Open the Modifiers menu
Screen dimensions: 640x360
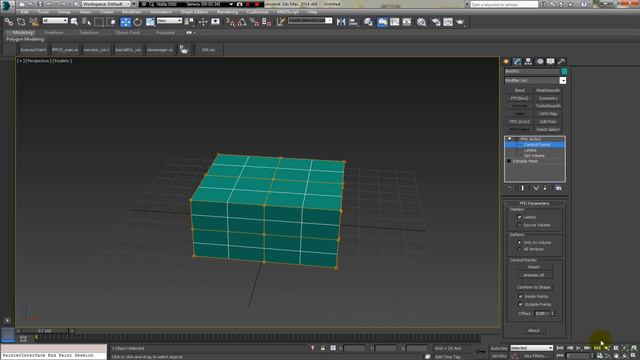click(x=131, y=12)
